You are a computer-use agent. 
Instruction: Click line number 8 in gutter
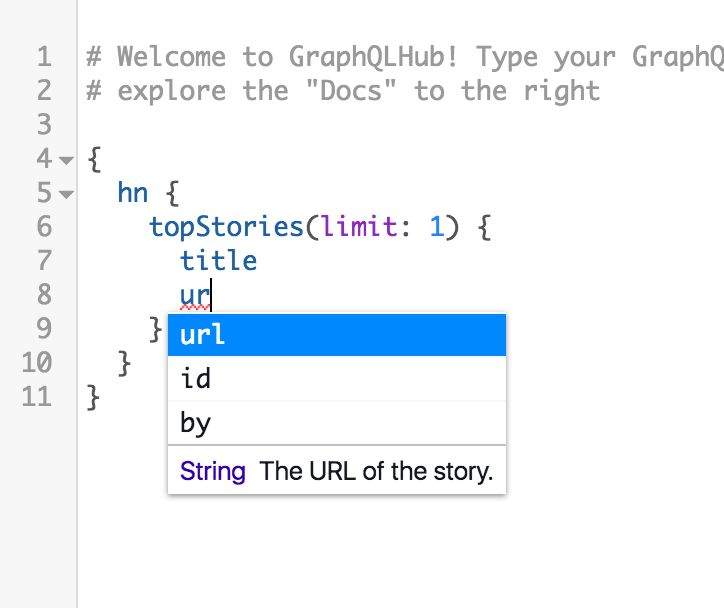pos(44,295)
